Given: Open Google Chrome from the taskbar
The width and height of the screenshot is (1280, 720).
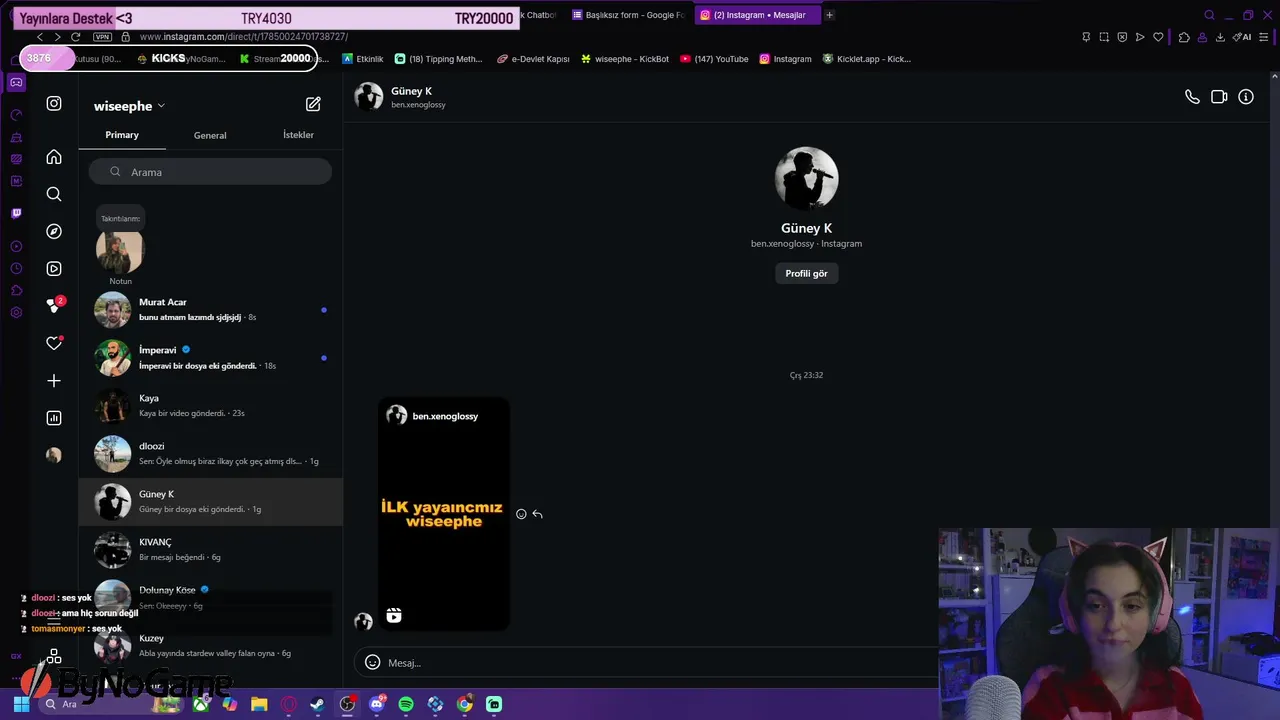Looking at the screenshot, I should (x=465, y=704).
